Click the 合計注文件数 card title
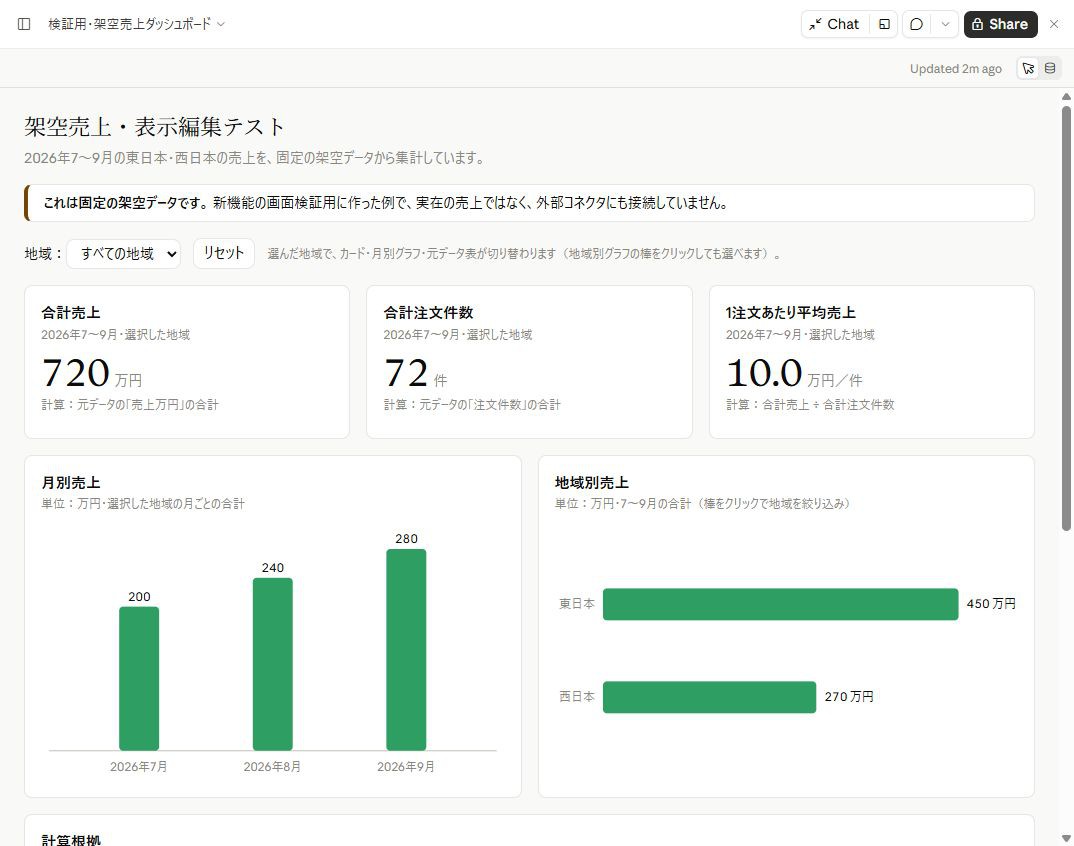Screen dimensions: 1074x846 [x=428, y=313]
